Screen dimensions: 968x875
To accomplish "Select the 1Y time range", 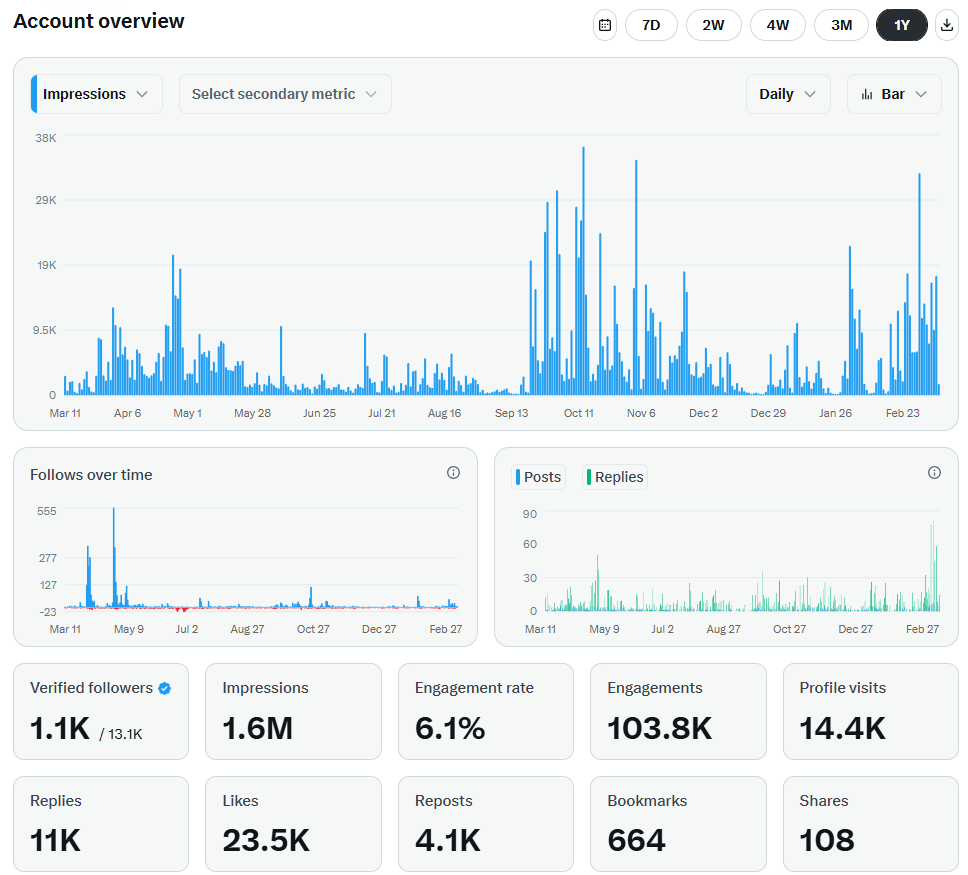I will tap(901, 25).
